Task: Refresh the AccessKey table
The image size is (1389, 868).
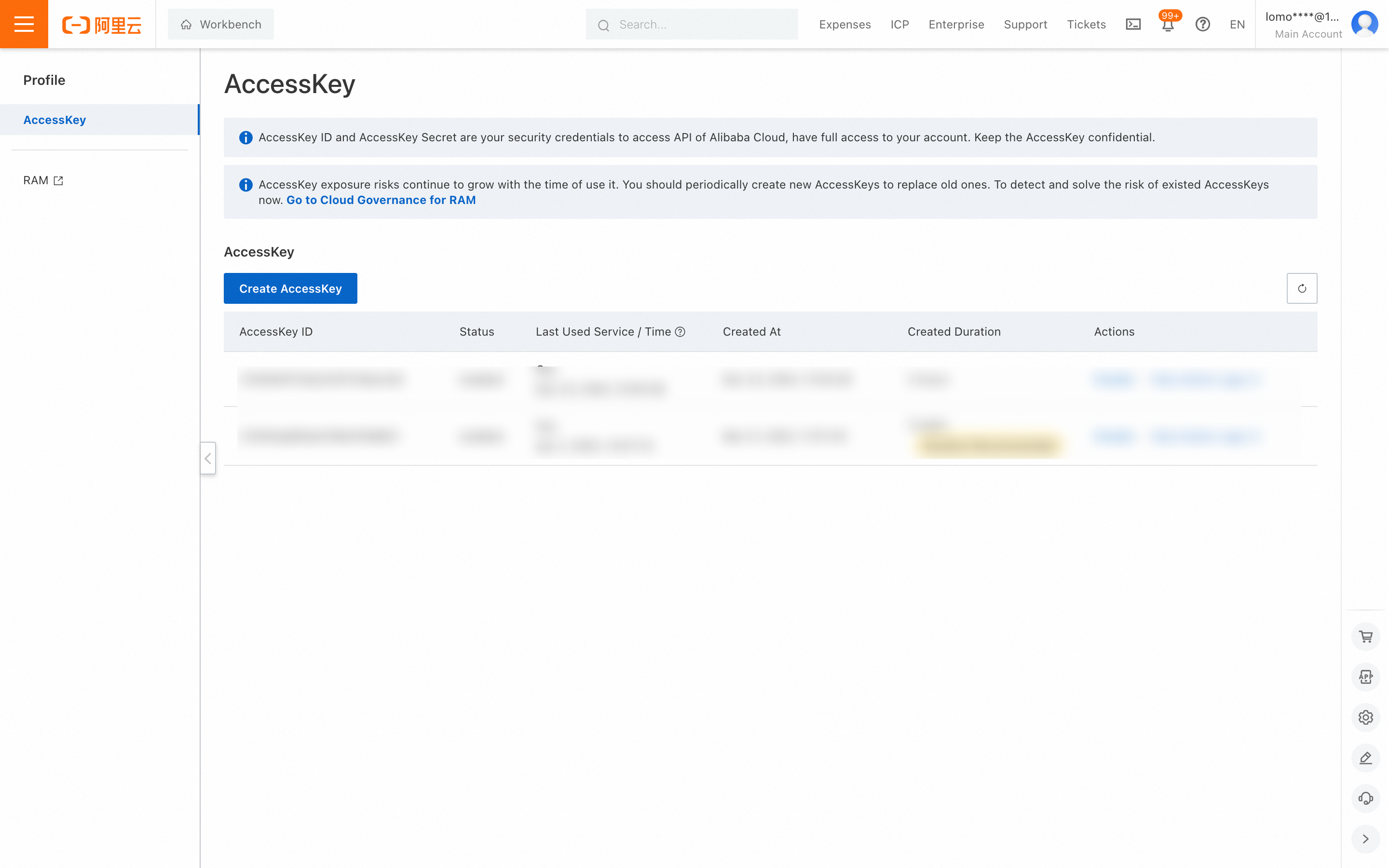Action: (1301, 288)
